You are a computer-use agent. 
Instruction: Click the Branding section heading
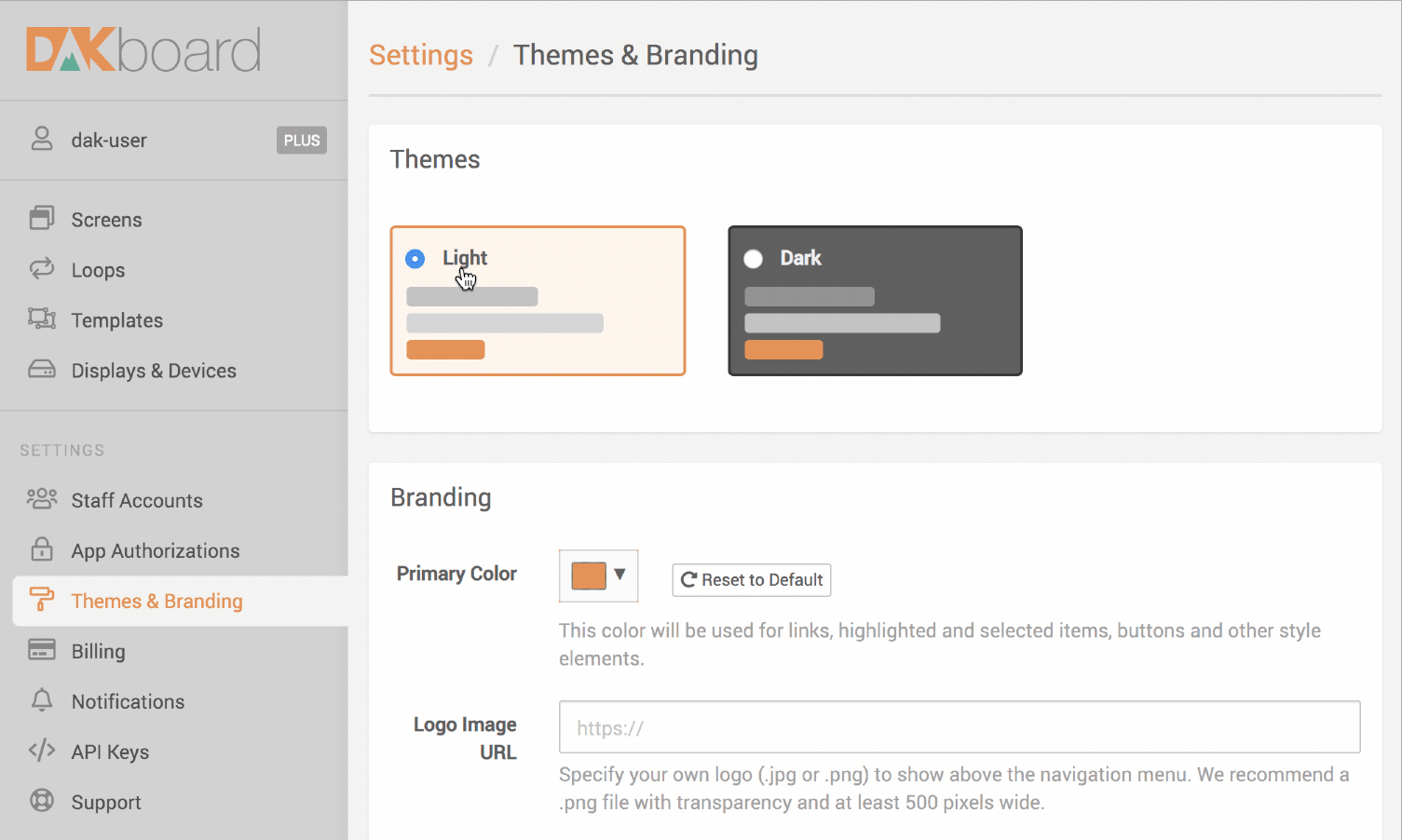click(441, 497)
